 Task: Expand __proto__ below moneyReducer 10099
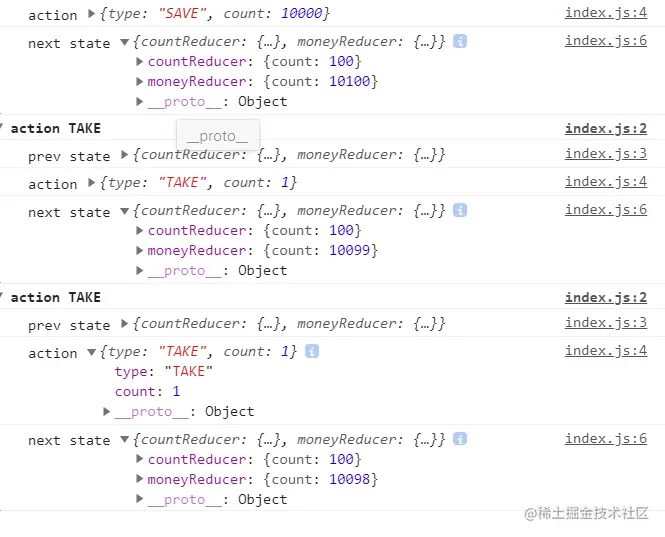(x=140, y=270)
